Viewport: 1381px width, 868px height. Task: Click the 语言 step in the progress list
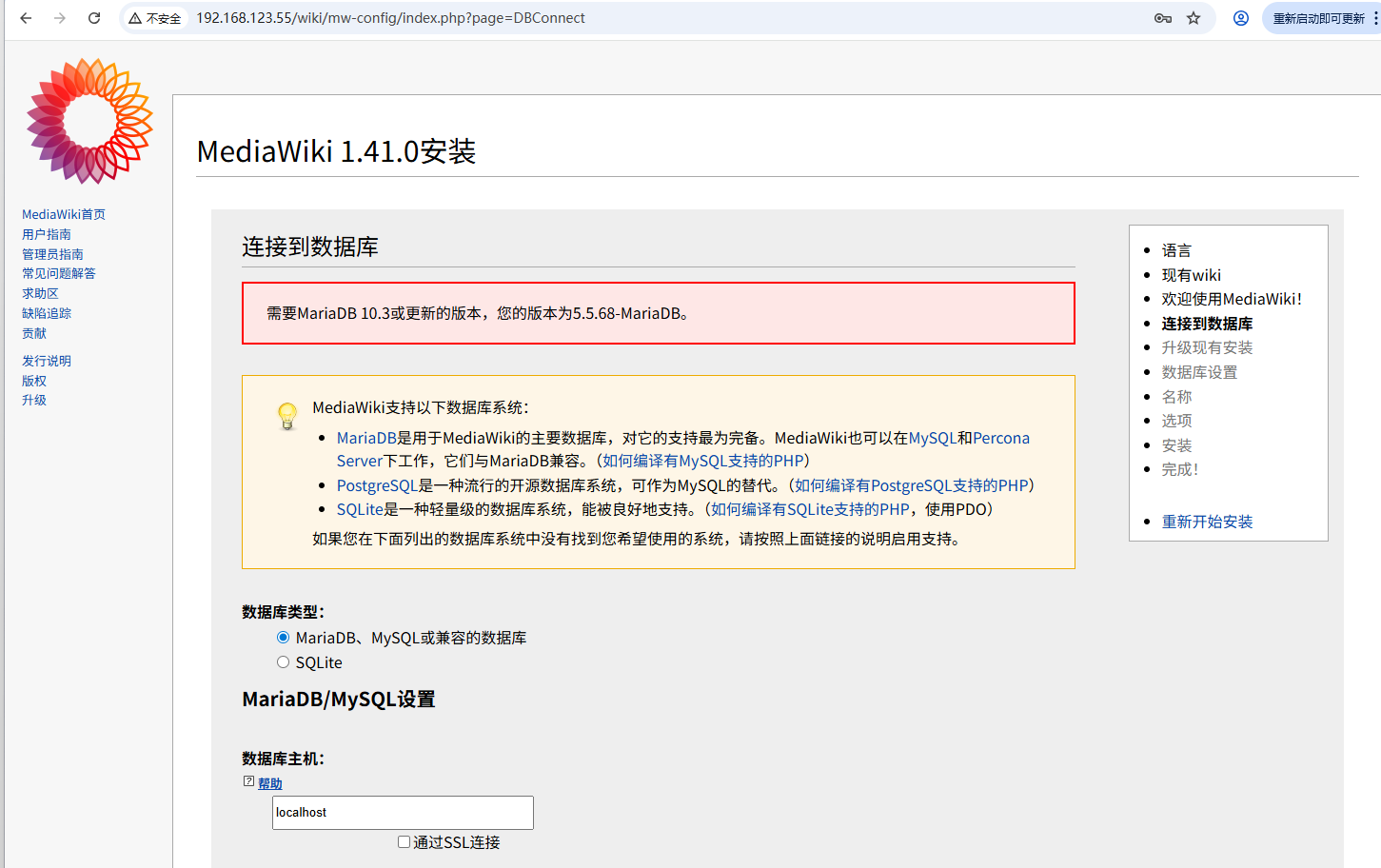pyautogui.click(x=1176, y=250)
